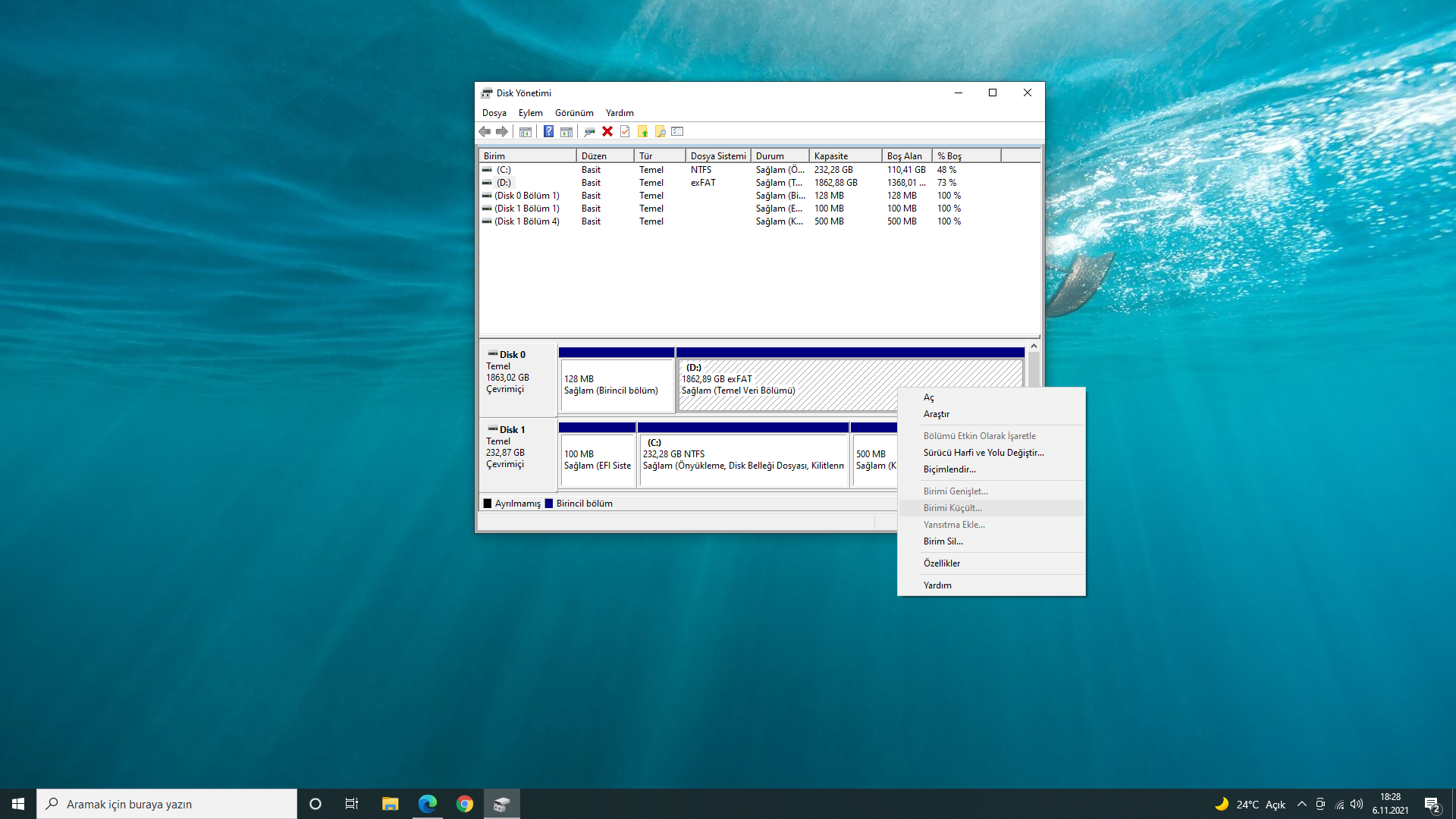Viewport: 1456px width, 819px height.
Task: Click Özellikler in the context menu
Action: [941, 563]
